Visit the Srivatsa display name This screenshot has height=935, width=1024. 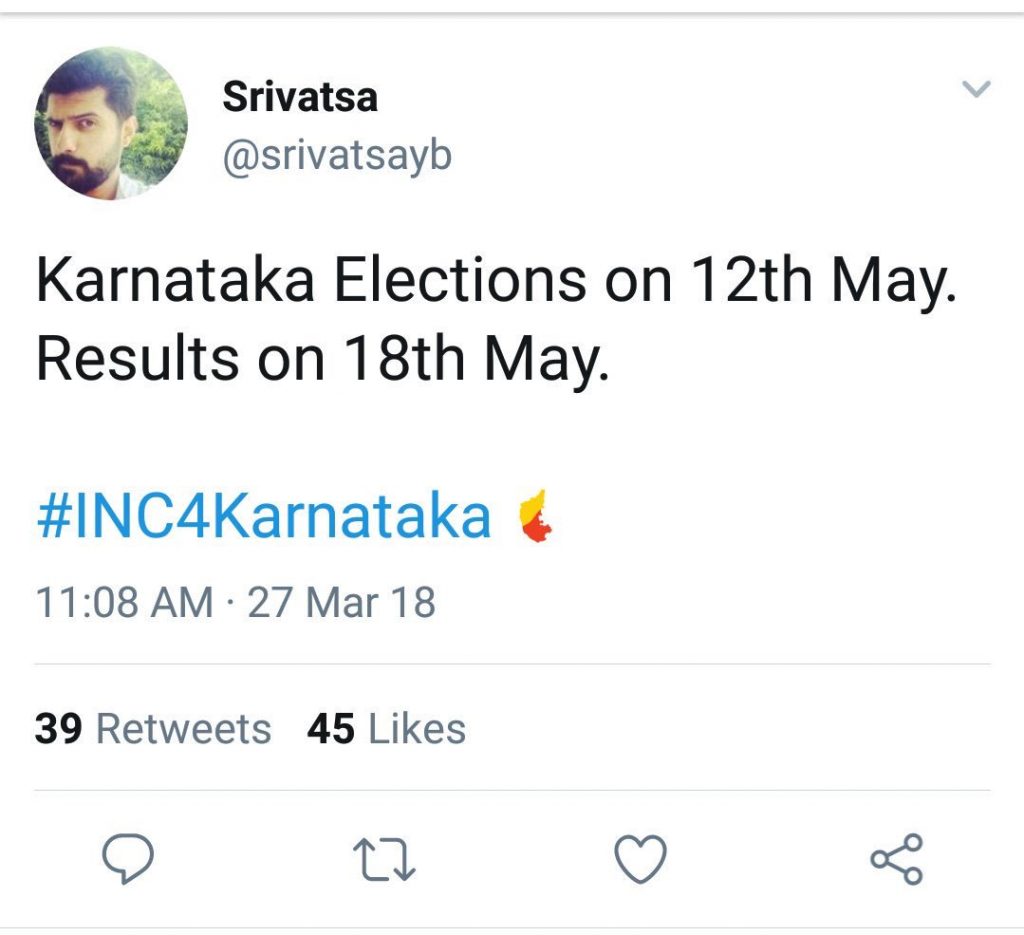point(300,97)
